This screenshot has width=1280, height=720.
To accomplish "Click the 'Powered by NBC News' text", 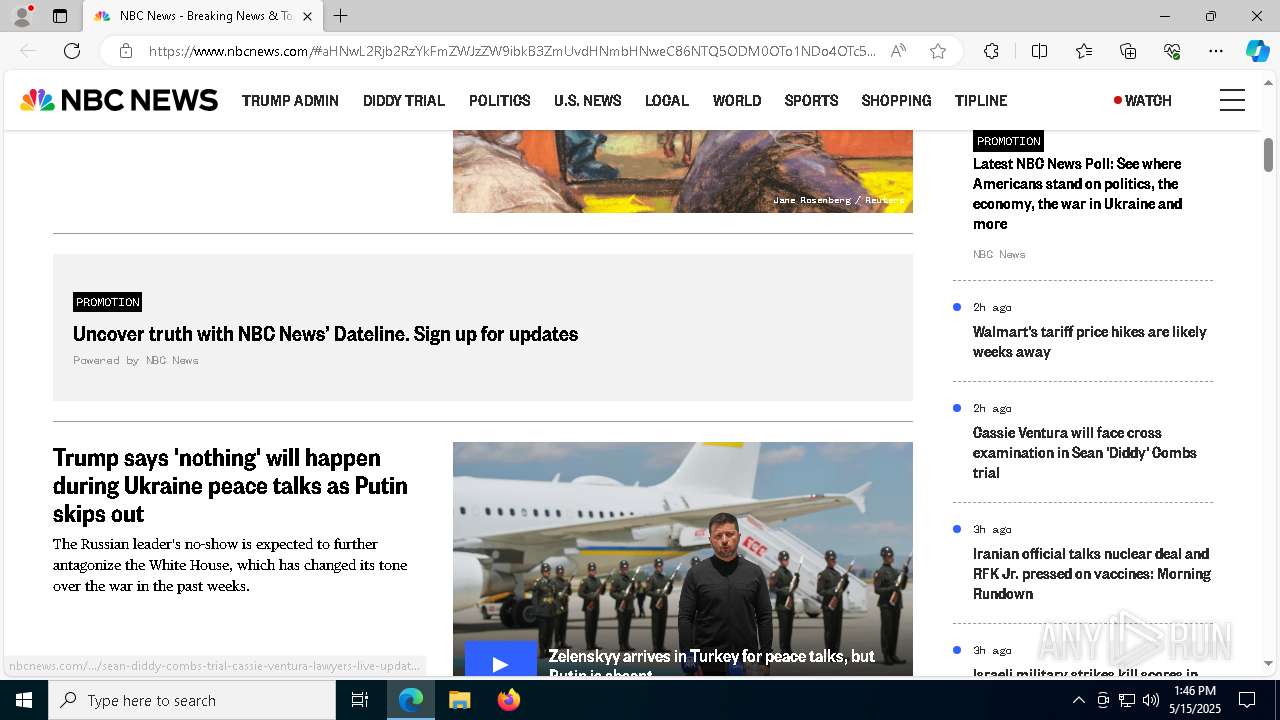I will [x=136, y=360].
